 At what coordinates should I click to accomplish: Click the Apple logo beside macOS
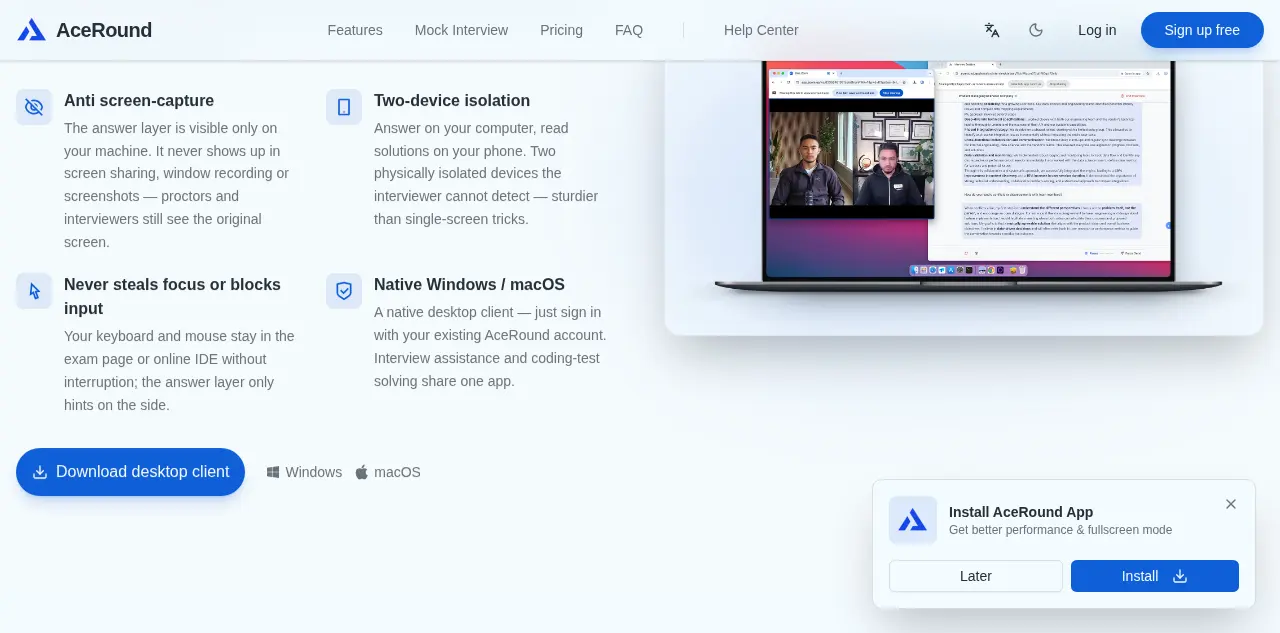pos(362,472)
